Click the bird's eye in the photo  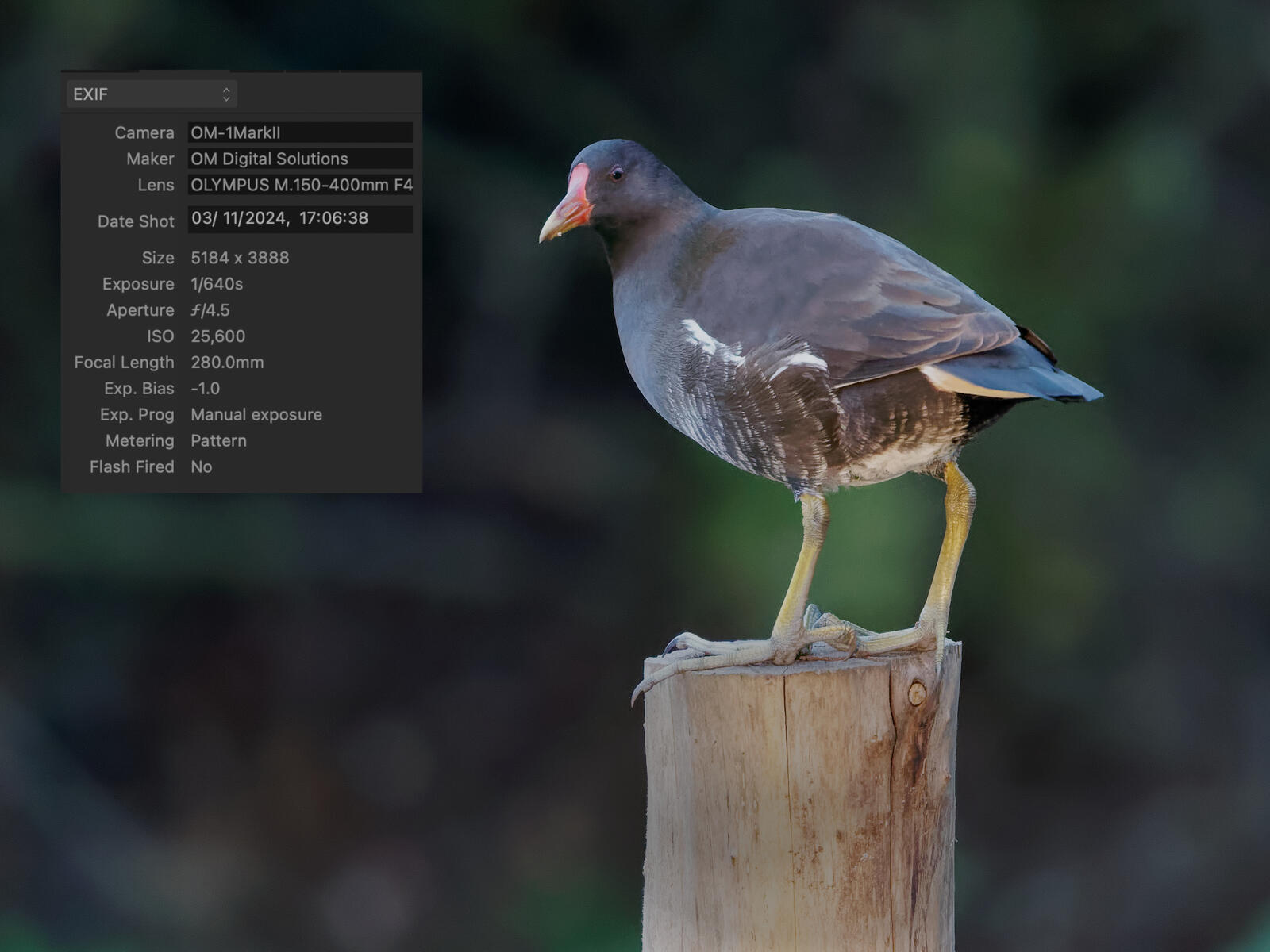616,173
